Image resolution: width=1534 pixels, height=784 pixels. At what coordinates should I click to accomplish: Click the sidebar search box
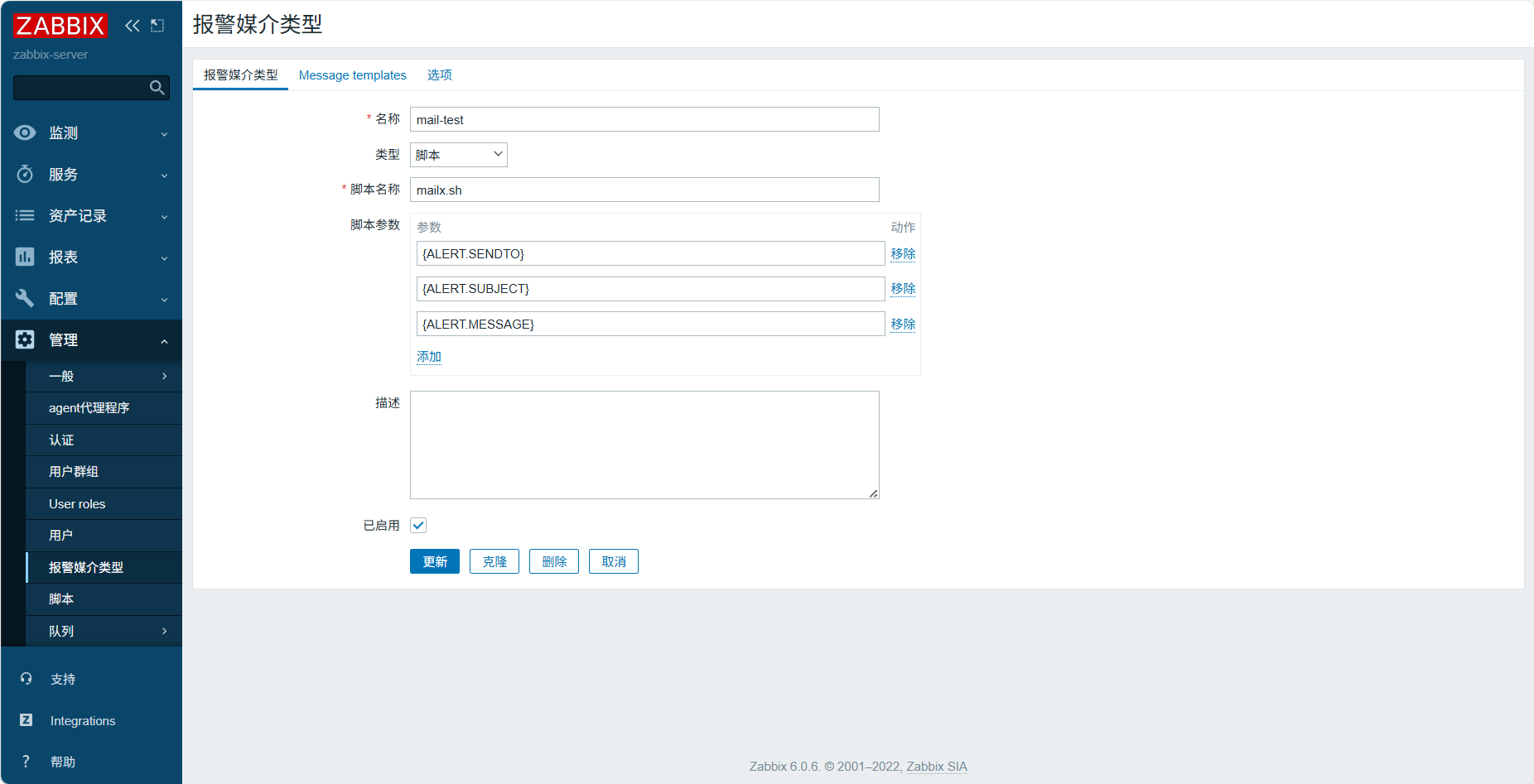[x=91, y=88]
